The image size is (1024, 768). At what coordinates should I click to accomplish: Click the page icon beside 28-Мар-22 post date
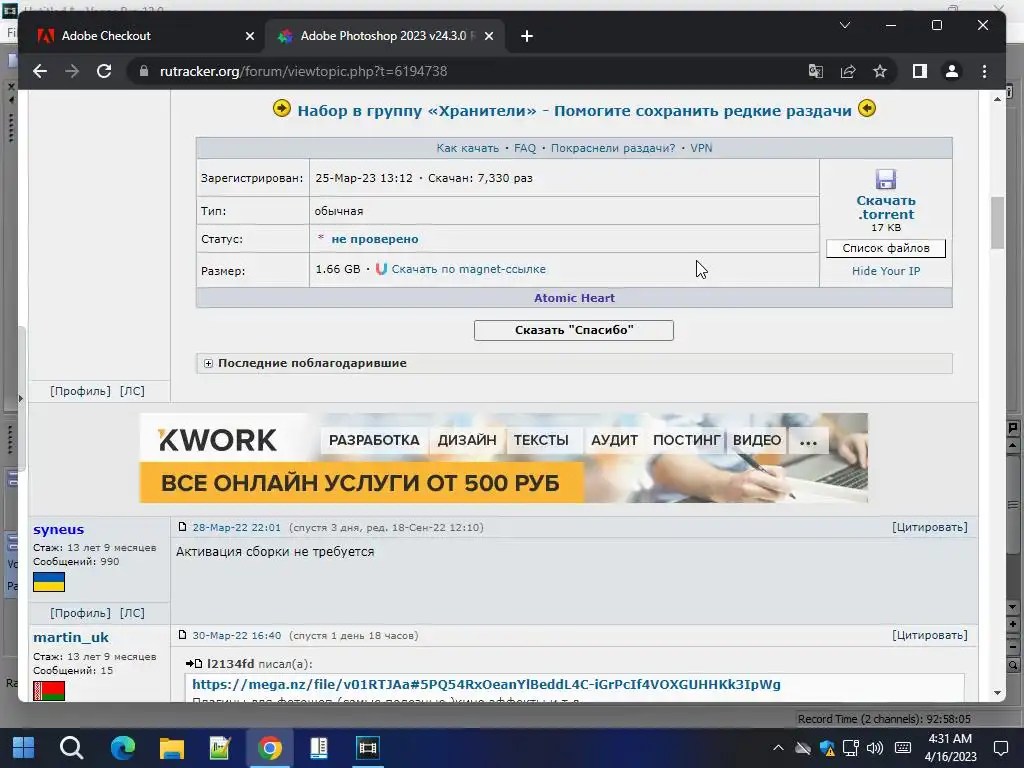click(182, 527)
